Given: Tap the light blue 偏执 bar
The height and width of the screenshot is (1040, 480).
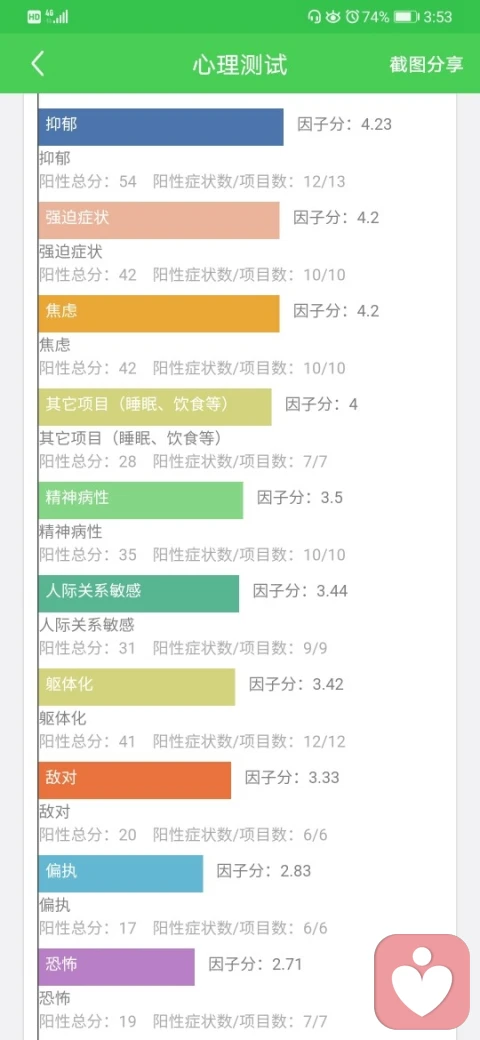Looking at the screenshot, I should point(121,874).
